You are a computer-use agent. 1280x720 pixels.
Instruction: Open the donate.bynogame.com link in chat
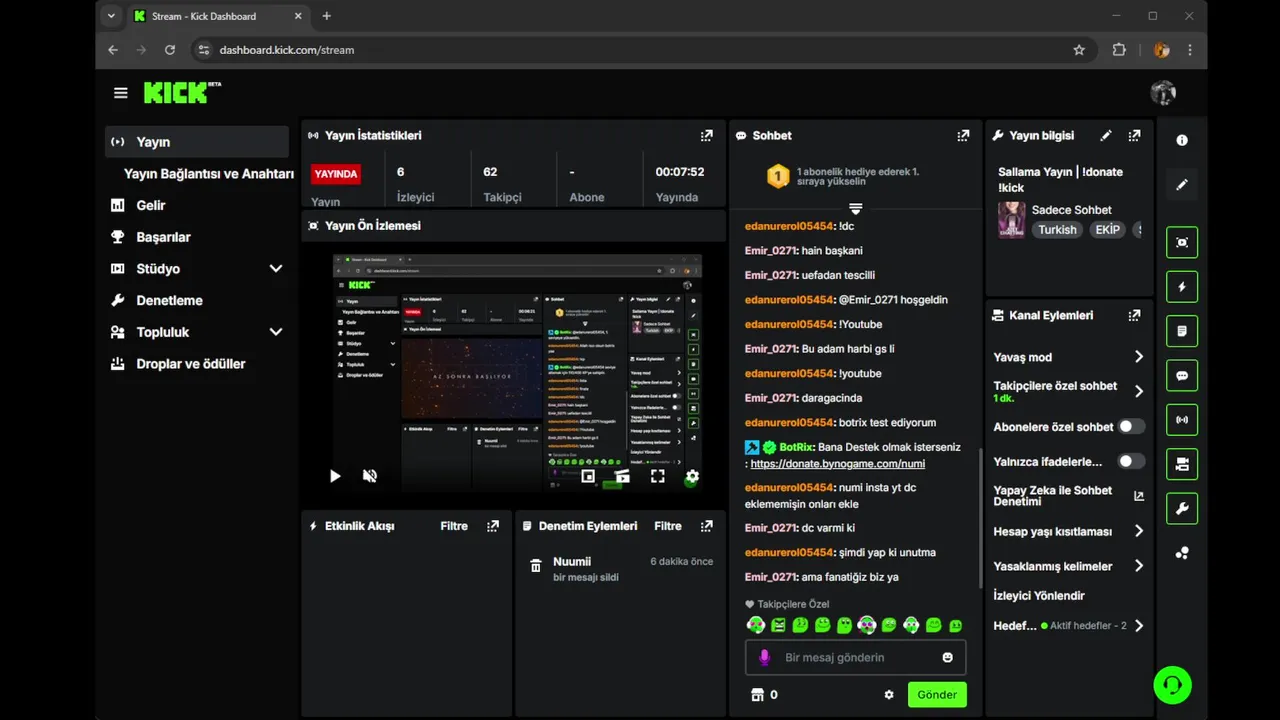tap(837, 464)
